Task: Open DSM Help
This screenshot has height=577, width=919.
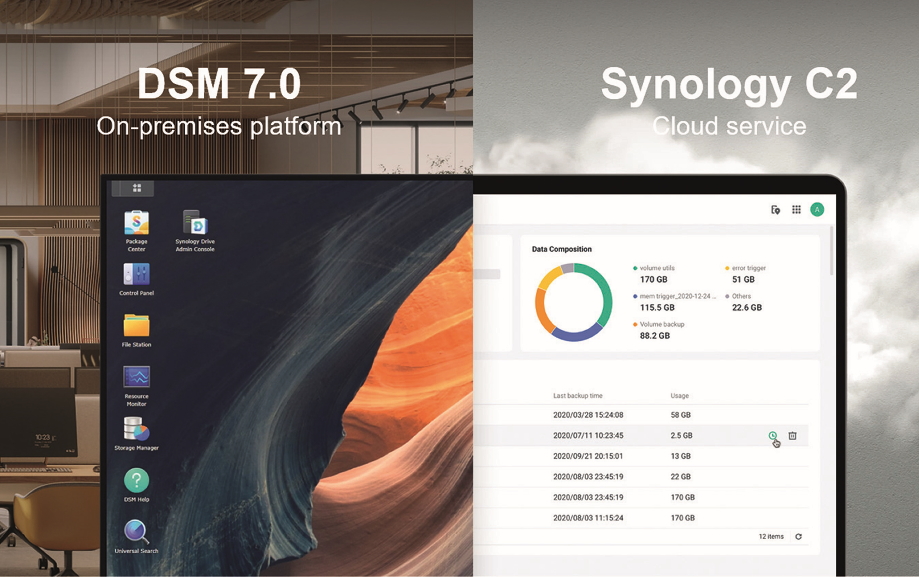Action: point(136,481)
